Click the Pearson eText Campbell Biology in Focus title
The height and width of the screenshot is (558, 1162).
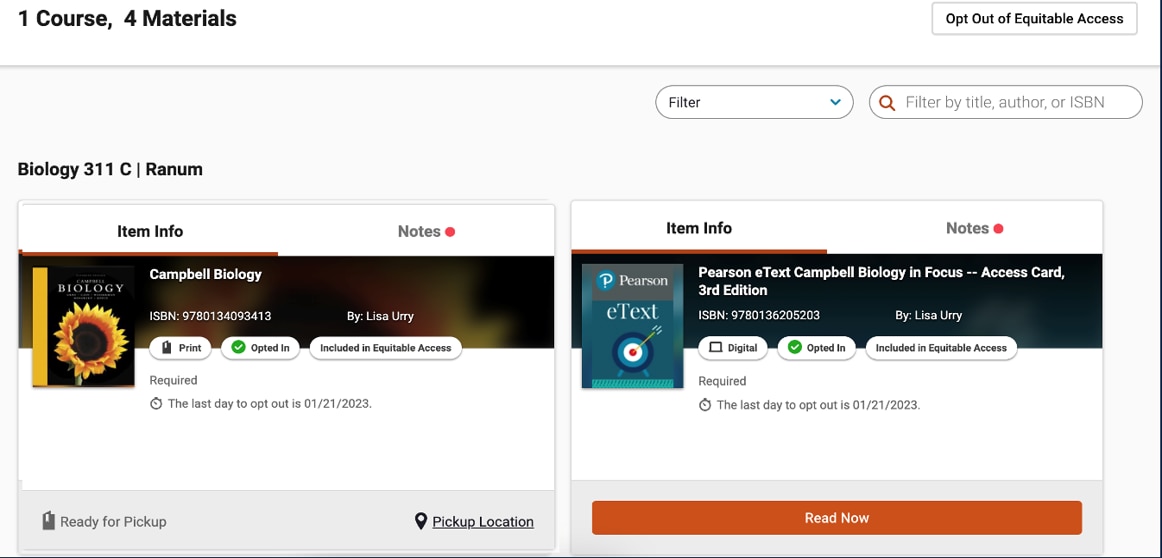coord(881,281)
